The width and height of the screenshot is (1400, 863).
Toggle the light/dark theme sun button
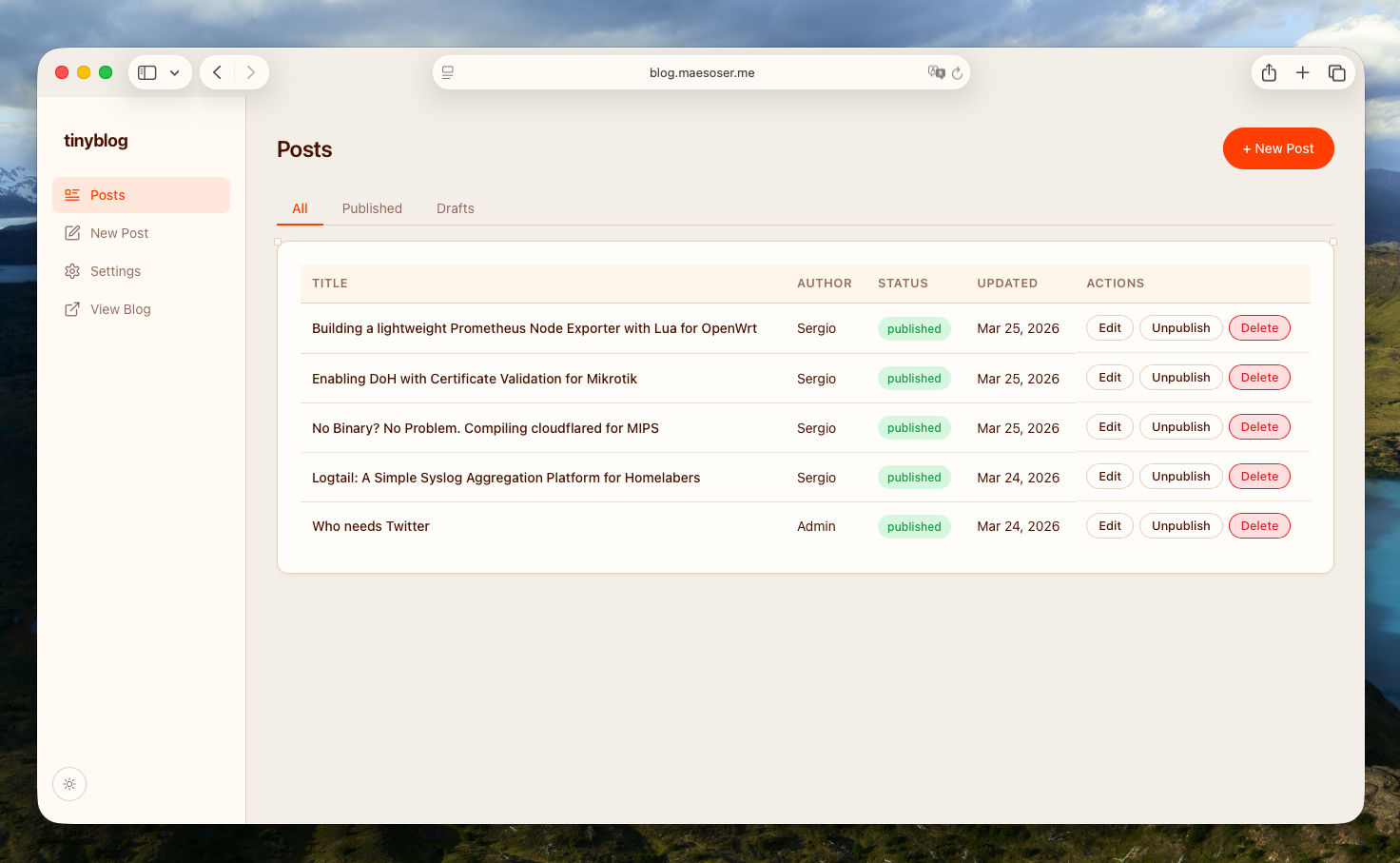point(69,784)
